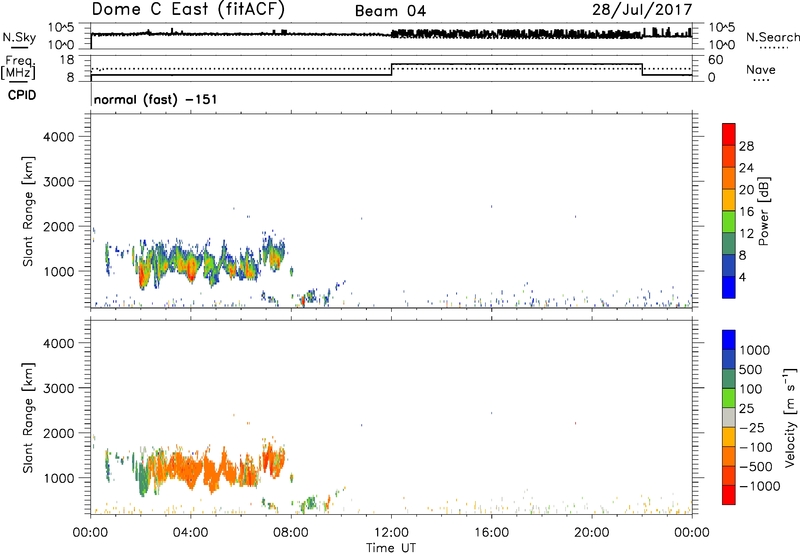Click the '16:00' time tick label
The image size is (800, 554).
pos(491,533)
